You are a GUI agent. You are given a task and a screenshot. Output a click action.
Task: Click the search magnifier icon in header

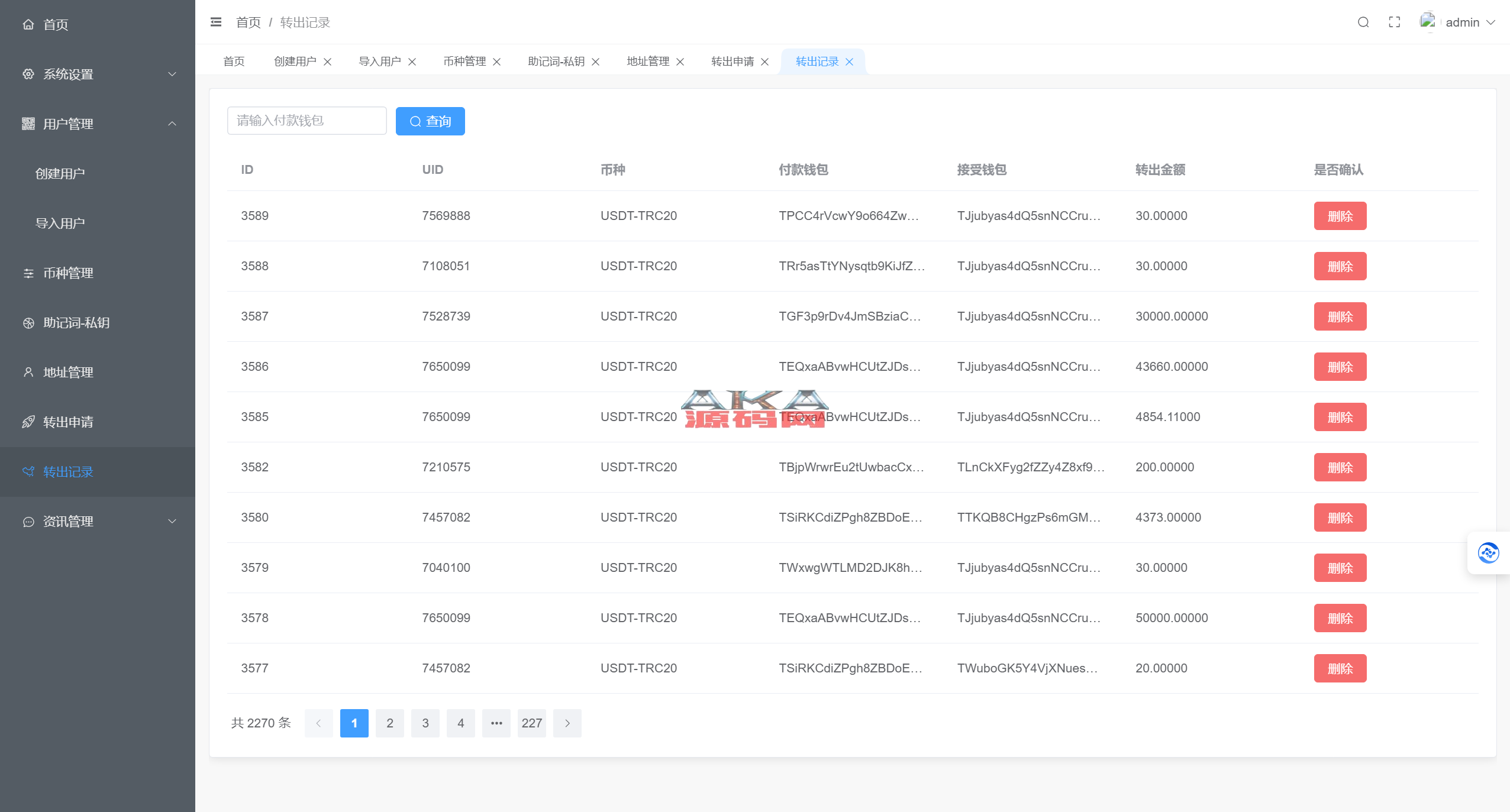tap(1363, 22)
